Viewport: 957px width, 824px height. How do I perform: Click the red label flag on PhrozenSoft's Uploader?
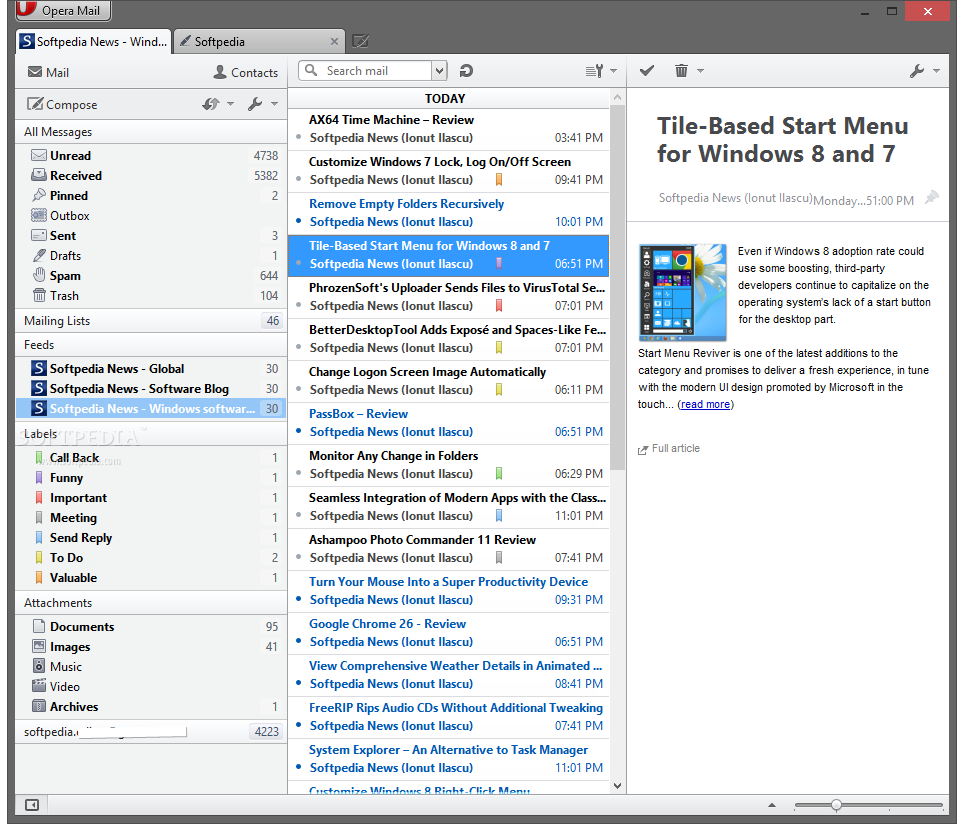pos(499,305)
